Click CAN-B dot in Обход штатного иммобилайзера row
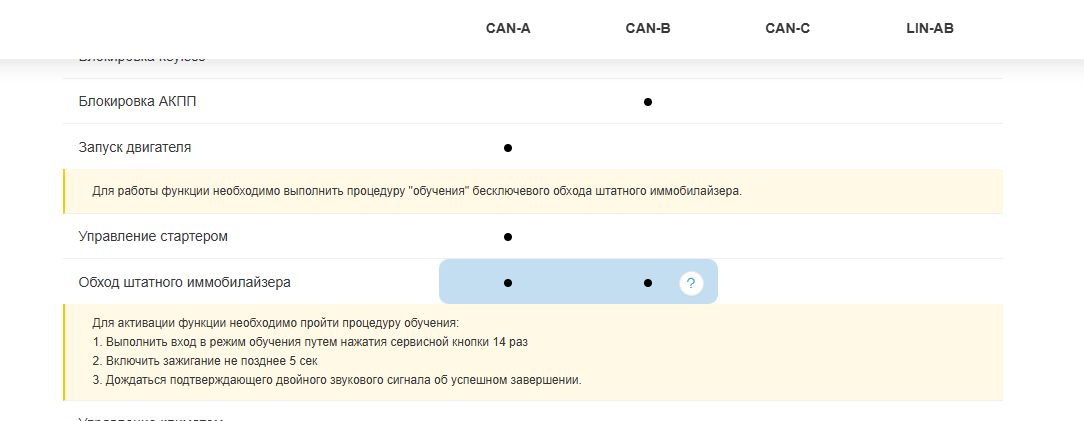Viewport: 1084px width, 421px height. point(648,283)
